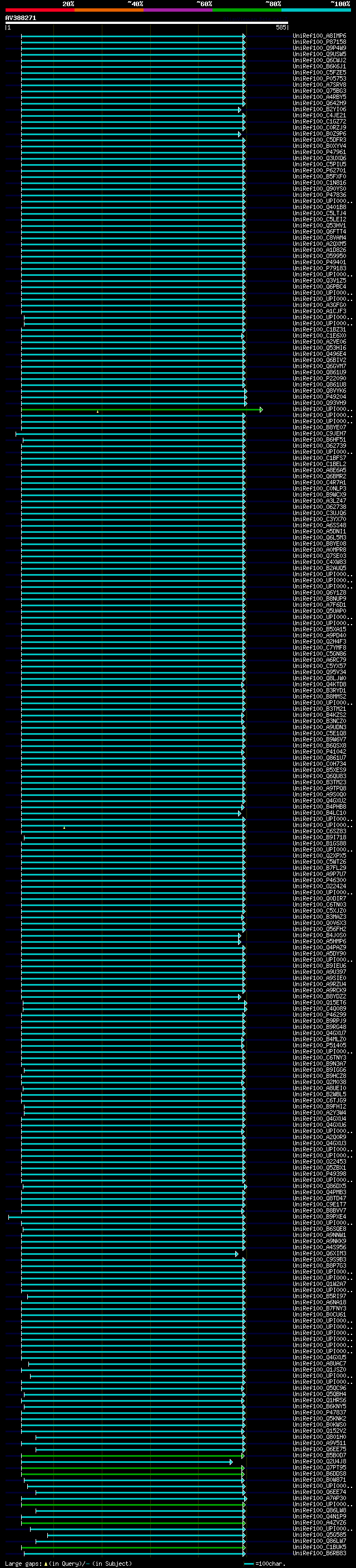The width and height of the screenshot is (356, 1568).
Task: Select hit label UniRef100_Q6BMR2
Action: (319, 477)
